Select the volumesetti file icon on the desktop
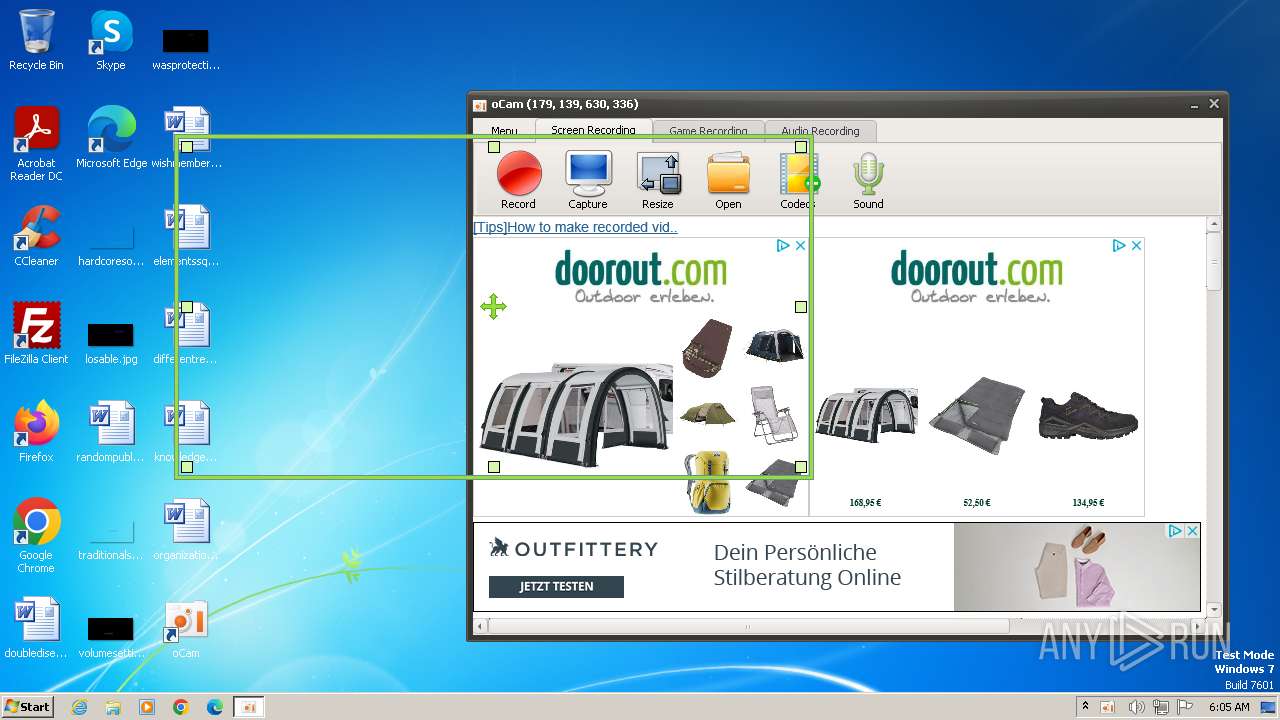The height and width of the screenshot is (720, 1280). (111, 636)
